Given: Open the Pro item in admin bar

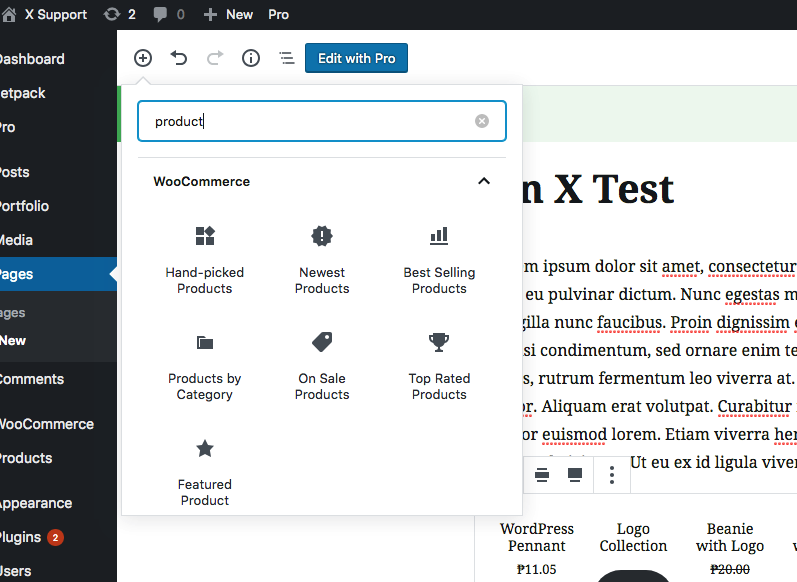Looking at the screenshot, I should 279,15.
